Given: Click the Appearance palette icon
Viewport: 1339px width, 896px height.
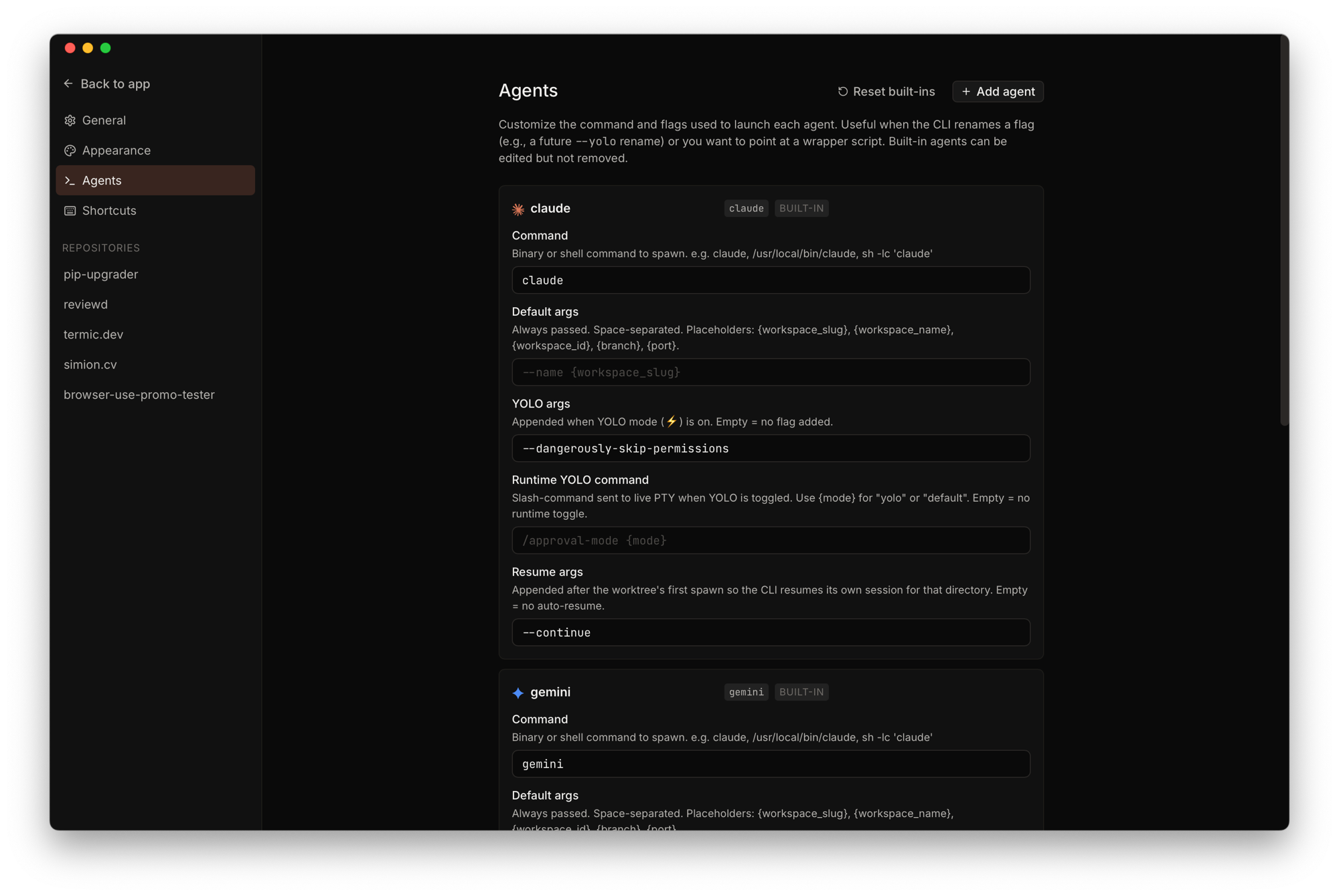Looking at the screenshot, I should 70,151.
